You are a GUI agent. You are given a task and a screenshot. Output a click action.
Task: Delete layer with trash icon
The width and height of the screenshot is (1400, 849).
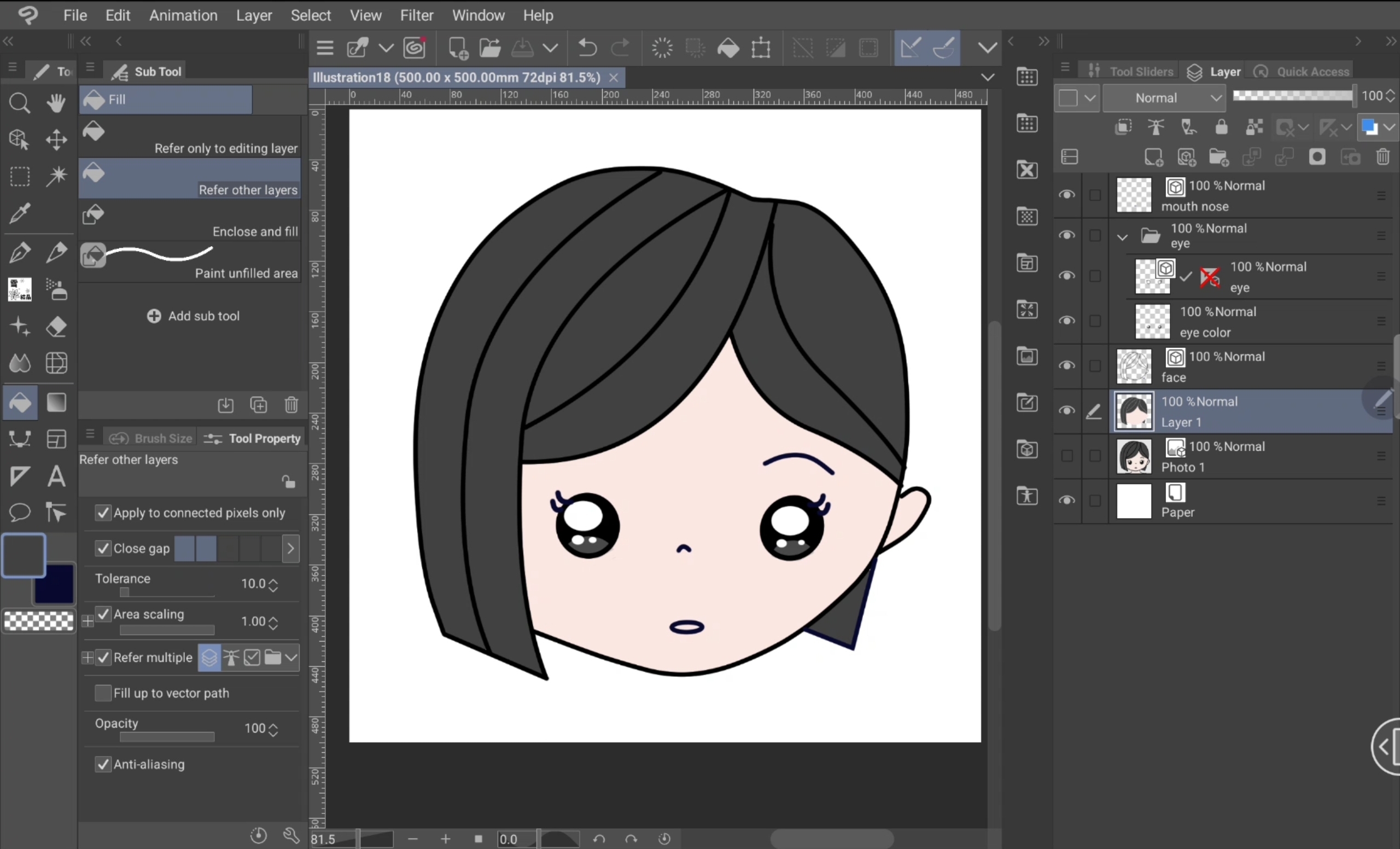(1382, 157)
